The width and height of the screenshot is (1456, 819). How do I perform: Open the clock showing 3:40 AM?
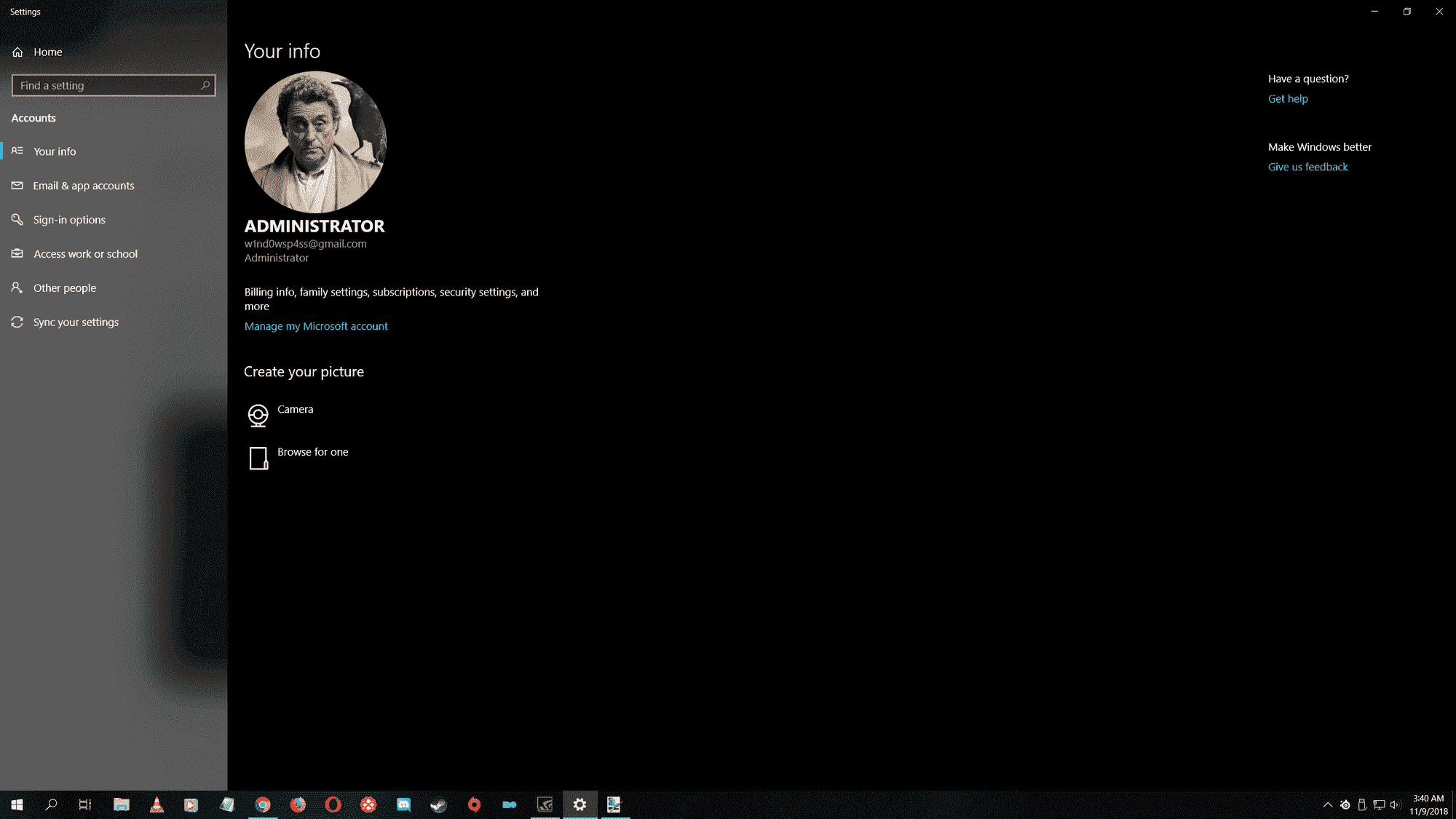(x=1428, y=804)
